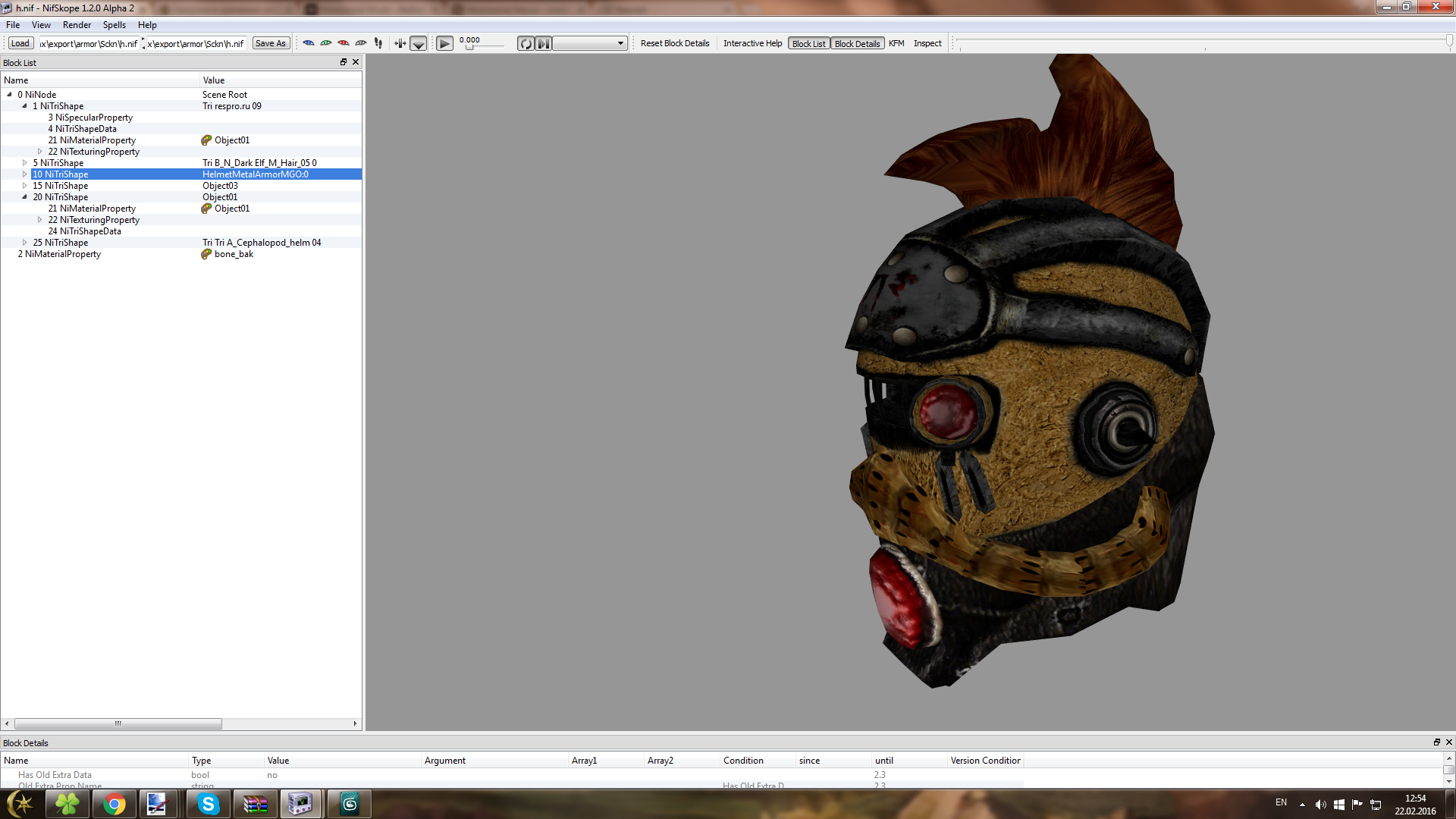
Task: Click the flip arrows icon in toolbar
Action: 400,43
